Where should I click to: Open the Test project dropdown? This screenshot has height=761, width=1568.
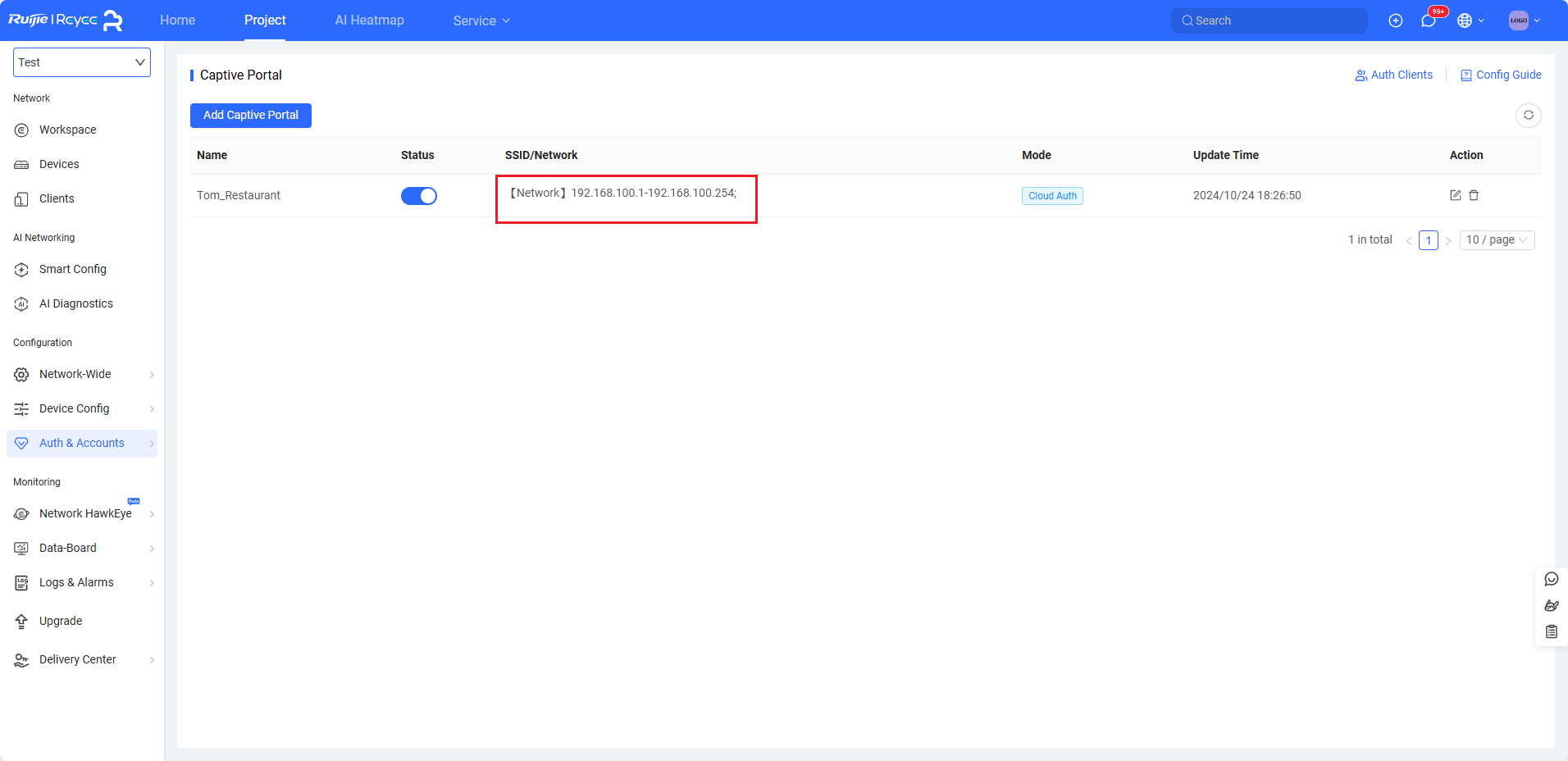(x=82, y=62)
